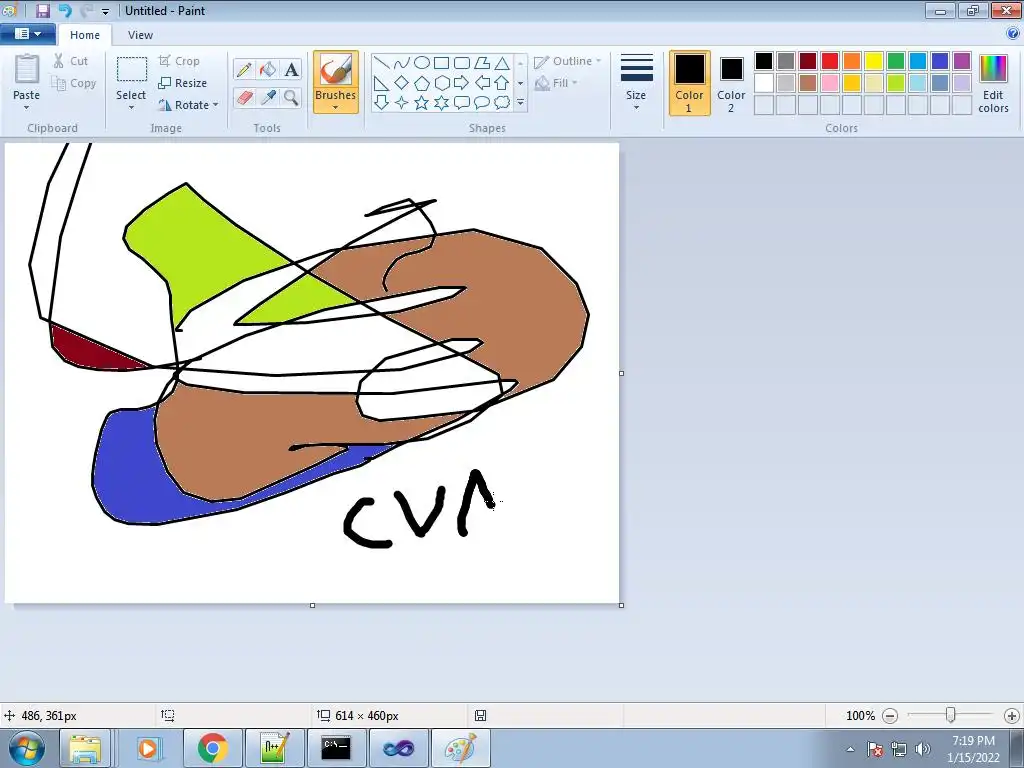The height and width of the screenshot is (768, 1024).
Task: Choose the Line shape
Action: 382,63
